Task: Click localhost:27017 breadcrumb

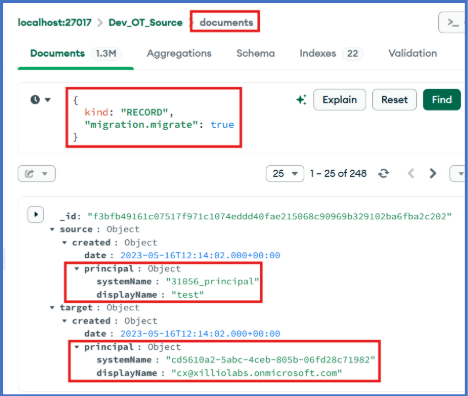Action: click(x=55, y=23)
